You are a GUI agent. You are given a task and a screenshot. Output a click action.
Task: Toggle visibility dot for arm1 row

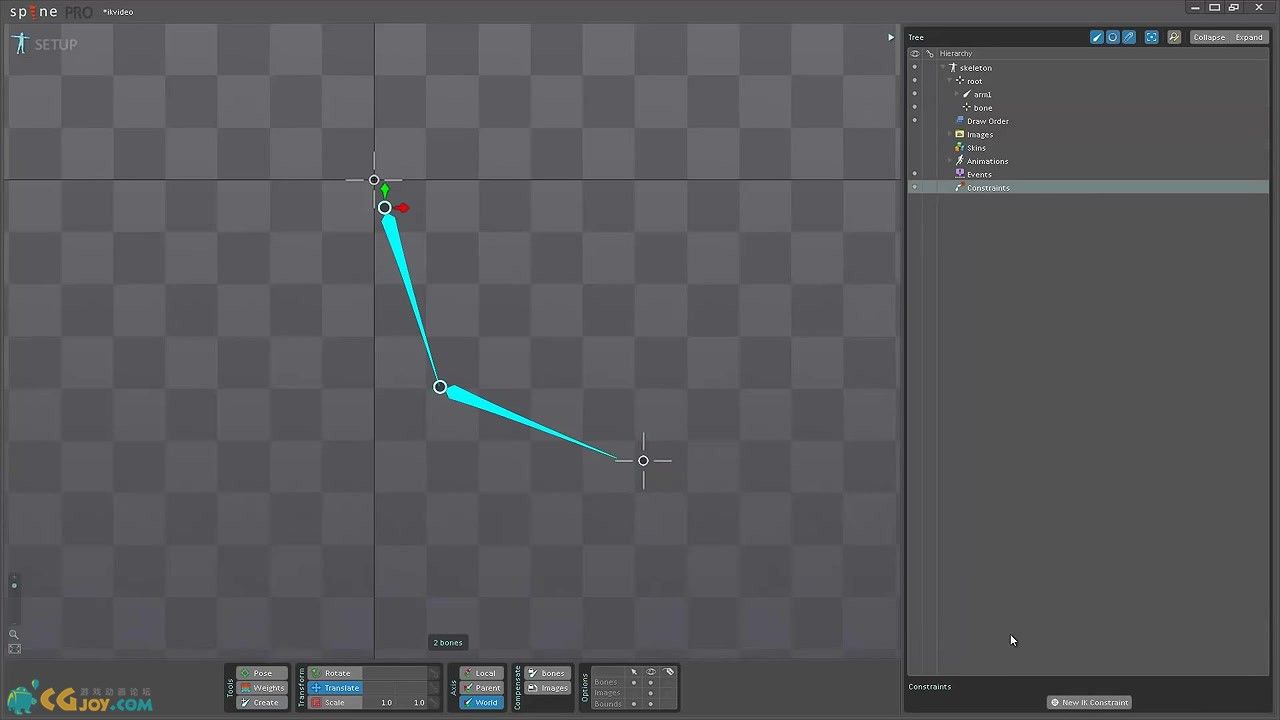click(x=914, y=94)
